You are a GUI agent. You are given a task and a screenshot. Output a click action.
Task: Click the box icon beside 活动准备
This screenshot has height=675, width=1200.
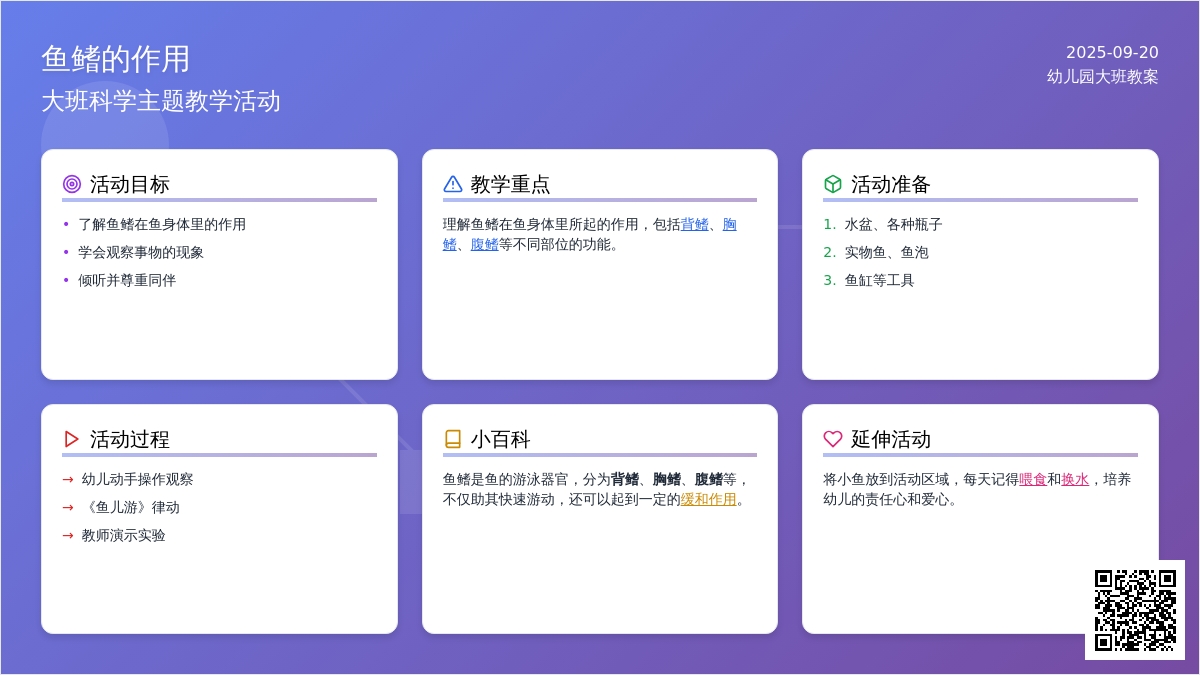coord(833,184)
